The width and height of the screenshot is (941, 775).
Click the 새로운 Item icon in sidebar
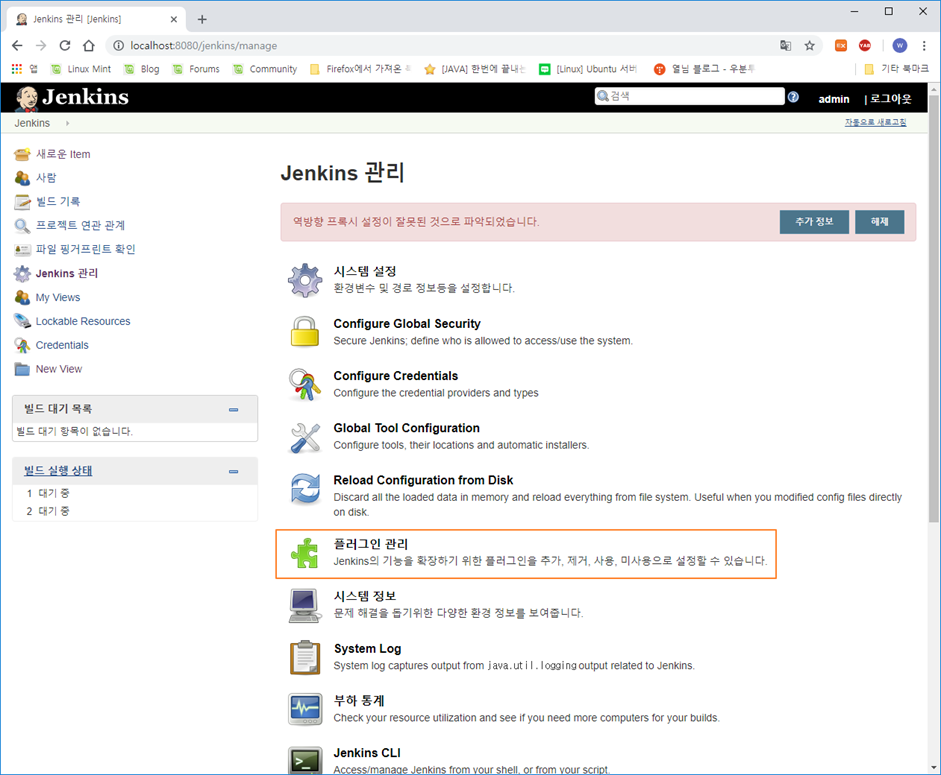point(22,154)
